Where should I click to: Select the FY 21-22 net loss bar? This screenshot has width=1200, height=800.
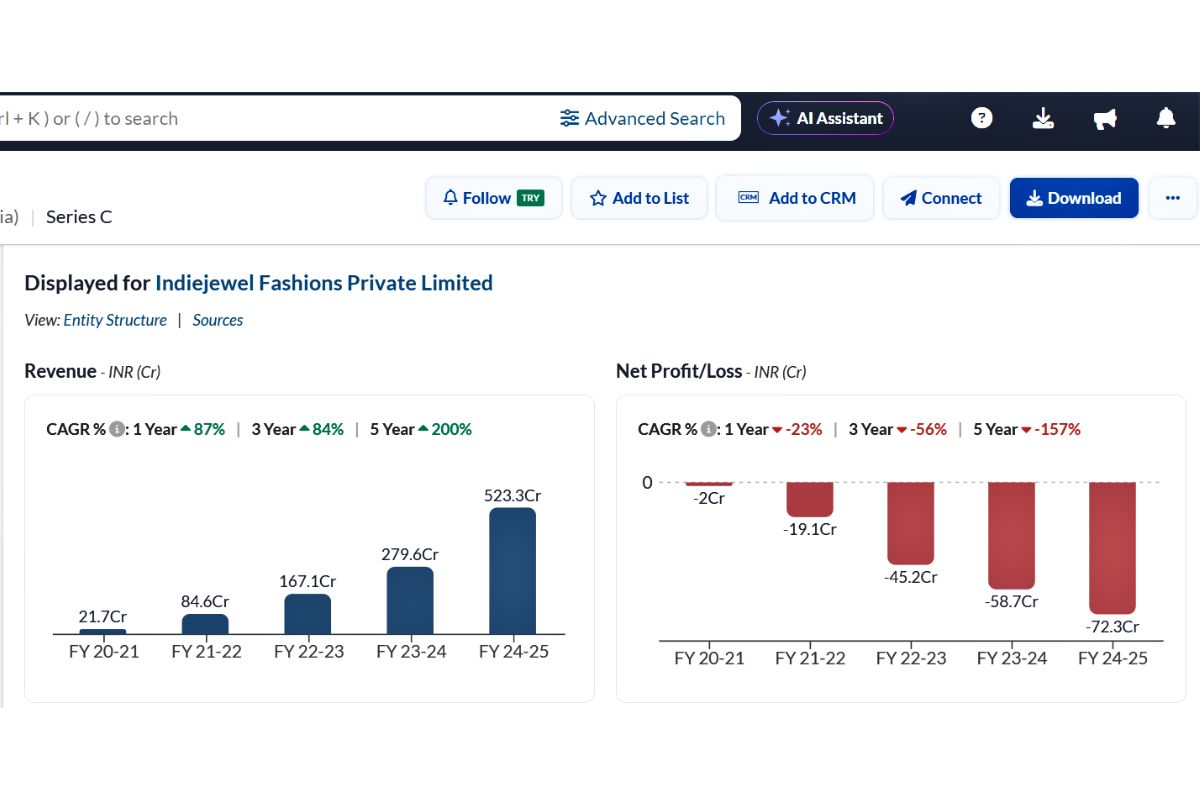810,500
